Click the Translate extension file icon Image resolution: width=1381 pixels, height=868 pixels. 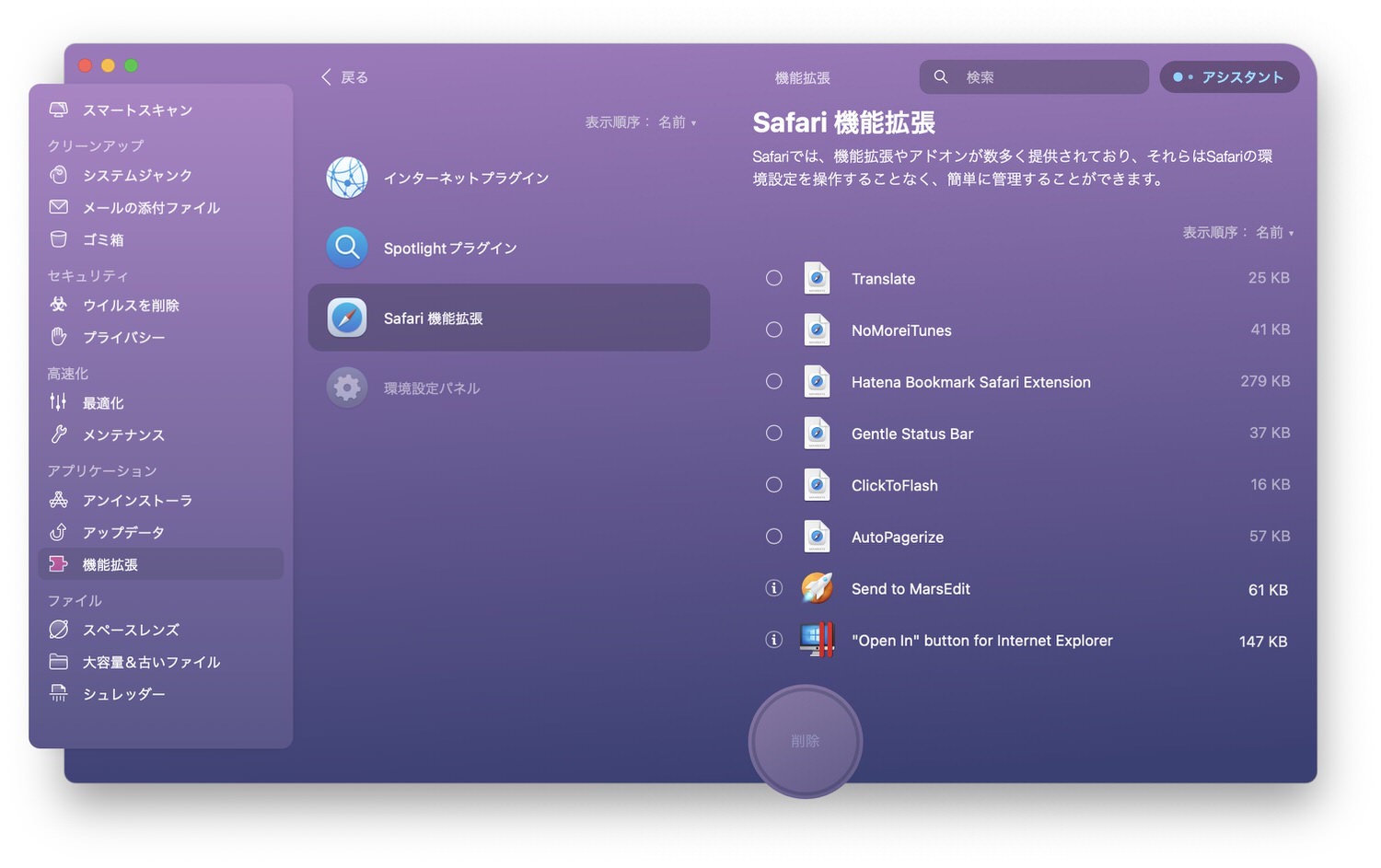pyautogui.click(x=817, y=278)
